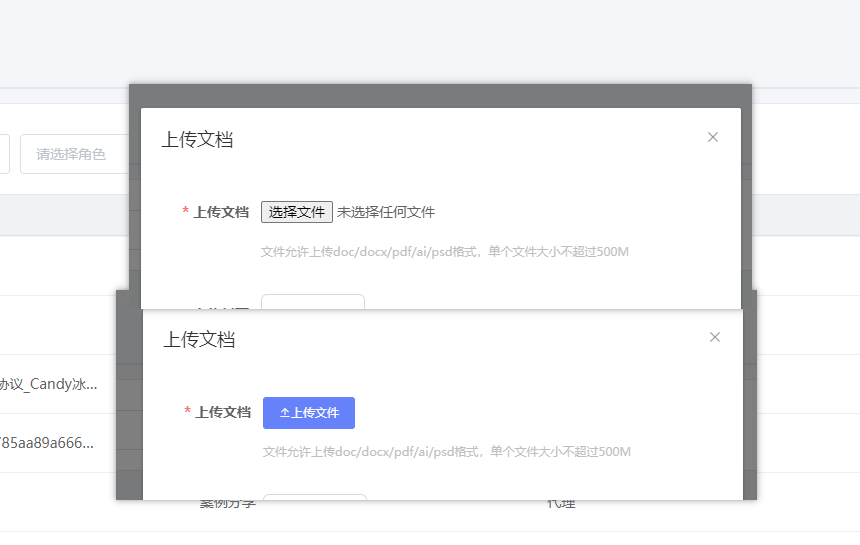Click the 上传文档 field label beside blue button
Image resolution: width=860 pixels, height=545 pixels.
tap(223, 412)
